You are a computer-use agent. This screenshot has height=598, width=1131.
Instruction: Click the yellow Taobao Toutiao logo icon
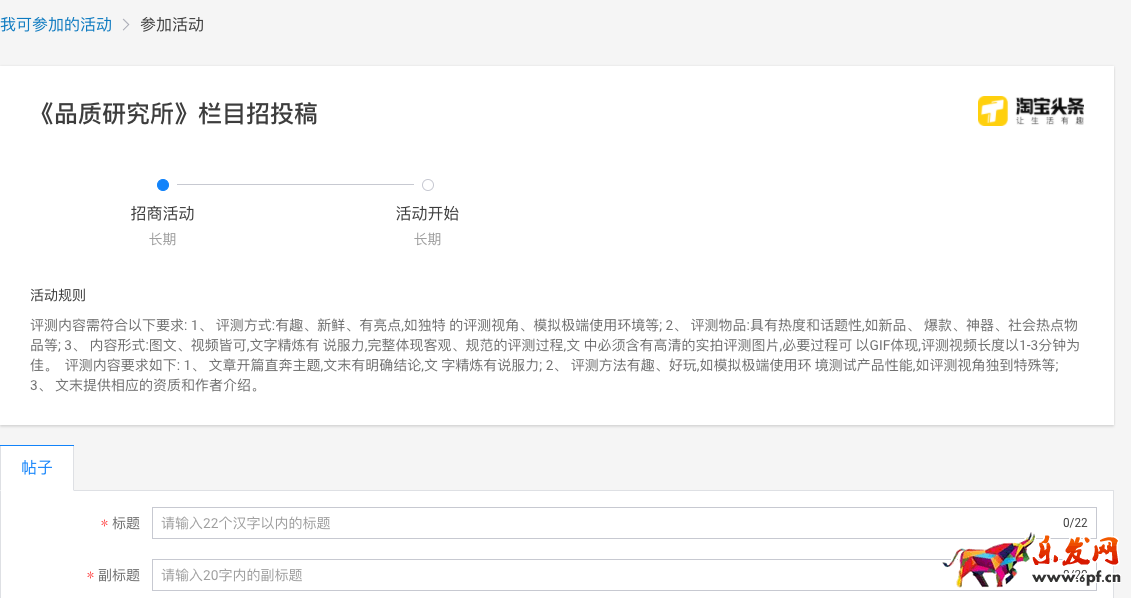pos(992,110)
